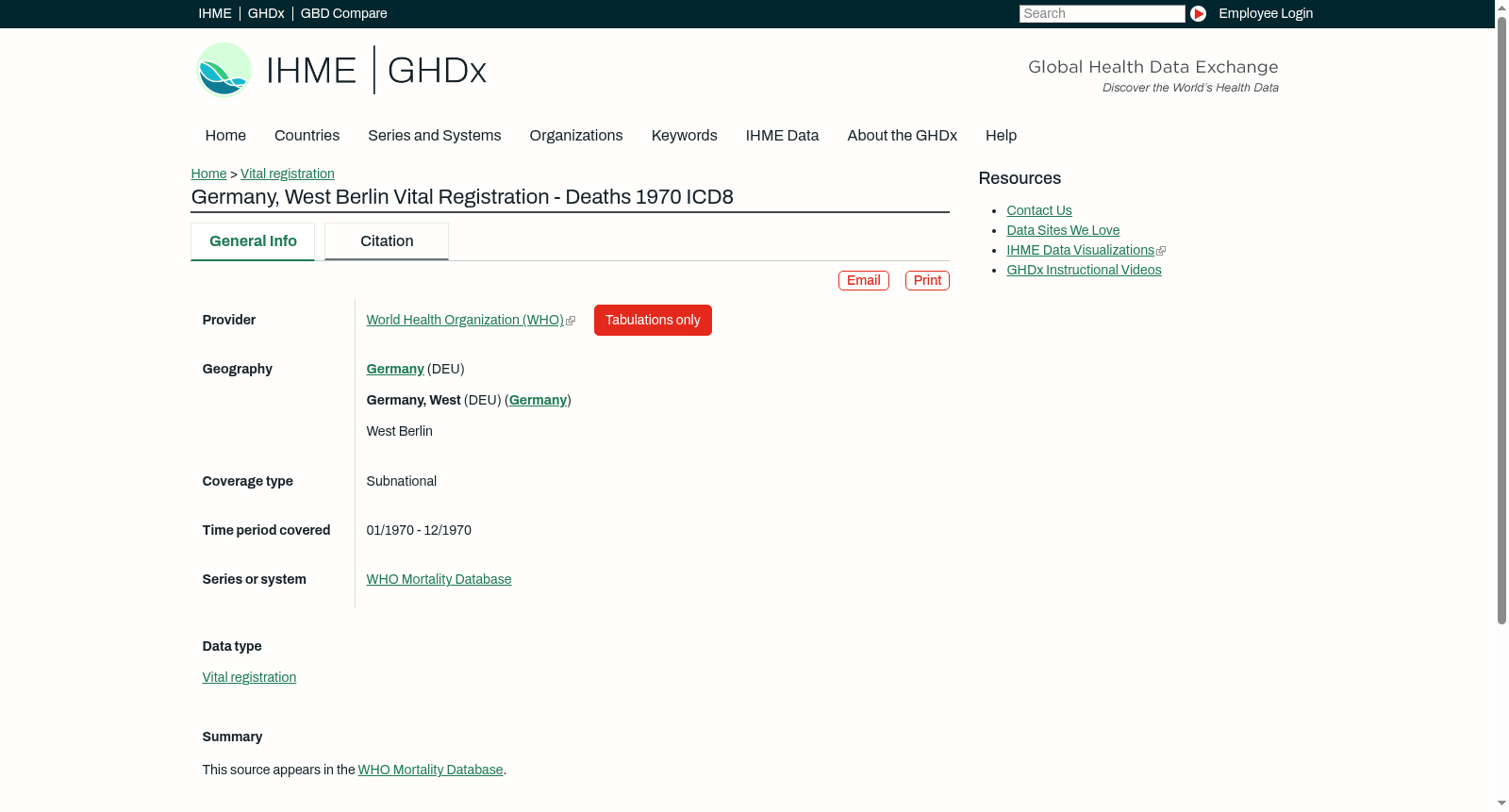Open Organizations menu item
Viewport: 1509px width, 812px height.
tap(576, 136)
